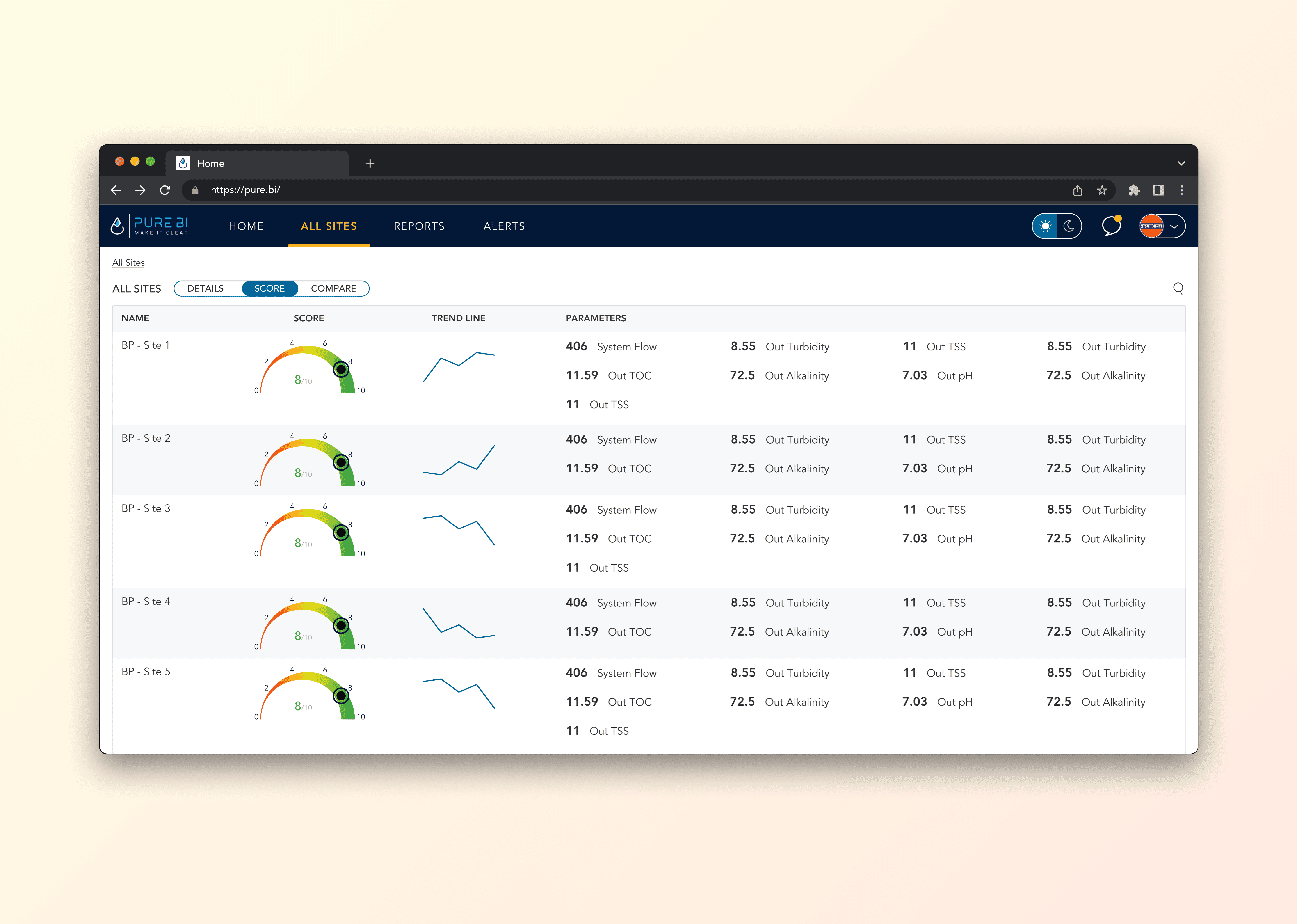The width and height of the screenshot is (1297, 924).
Task: Reload the page
Action: (165, 190)
